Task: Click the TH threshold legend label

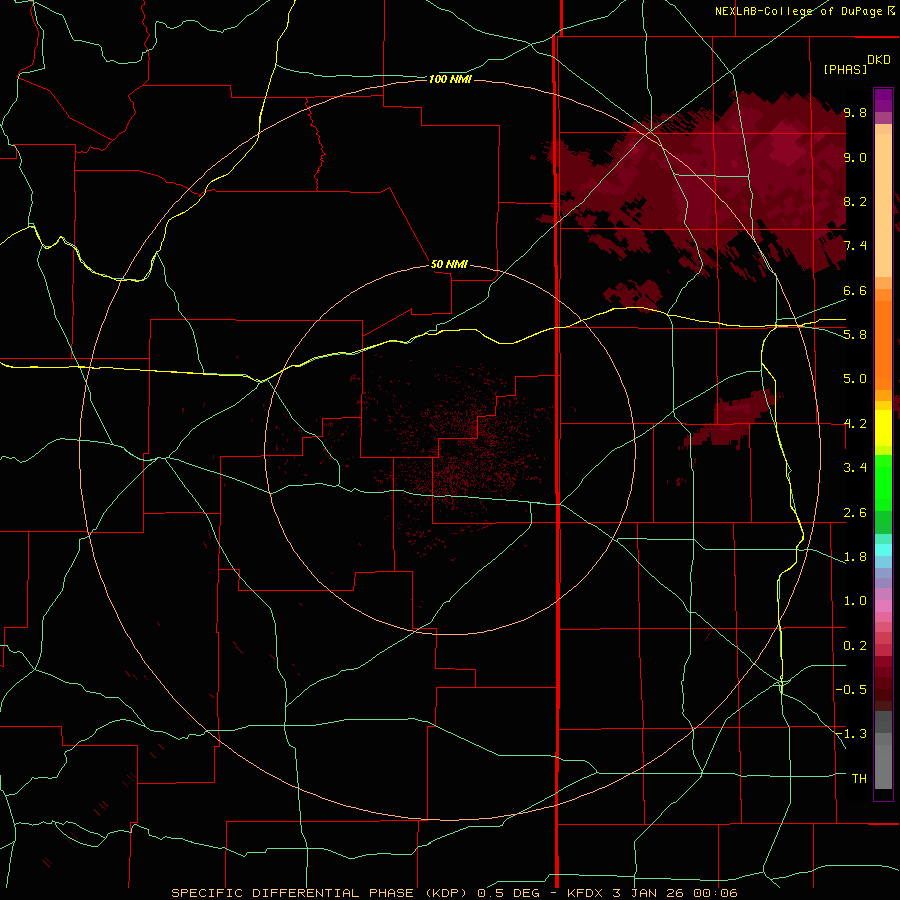Action: pos(859,779)
